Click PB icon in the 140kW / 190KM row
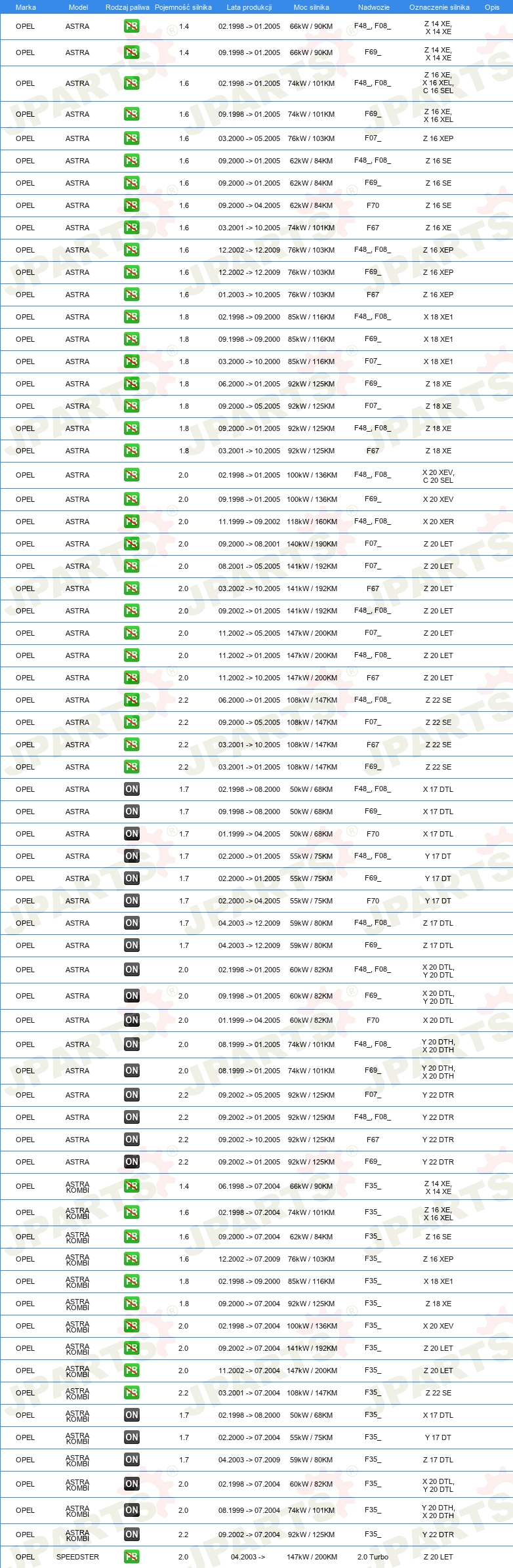The image size is (513, 1568). coord(131,544)
